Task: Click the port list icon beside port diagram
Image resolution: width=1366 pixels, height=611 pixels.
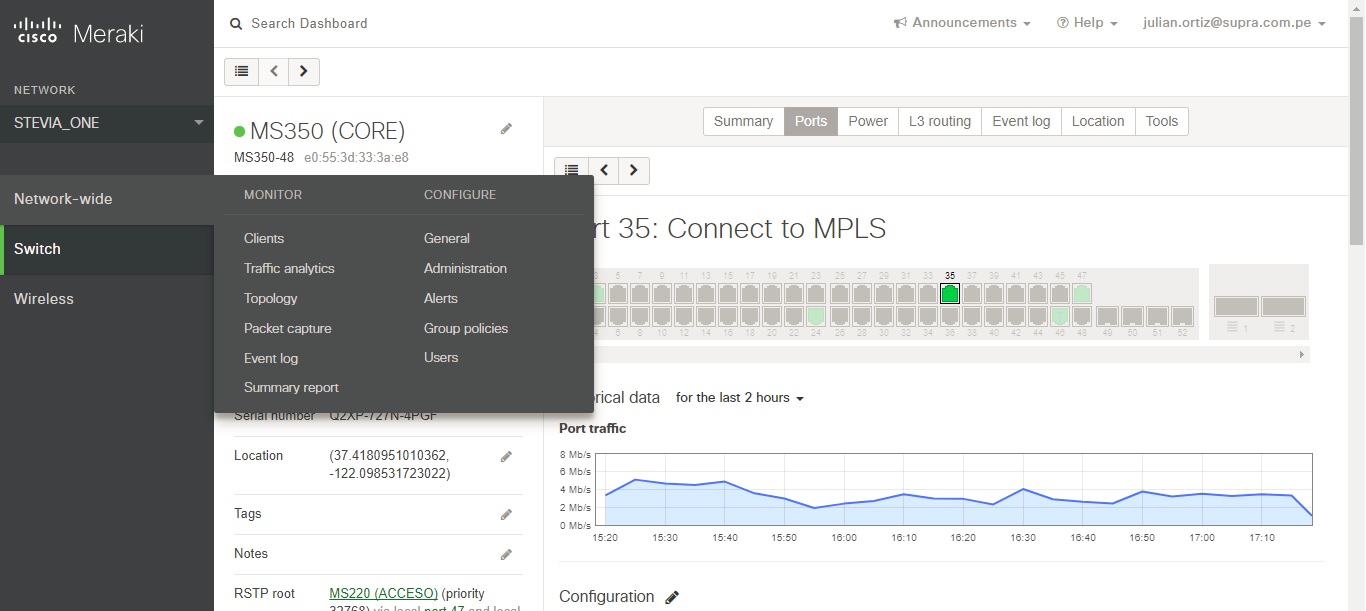Action: tap(571, 170)
